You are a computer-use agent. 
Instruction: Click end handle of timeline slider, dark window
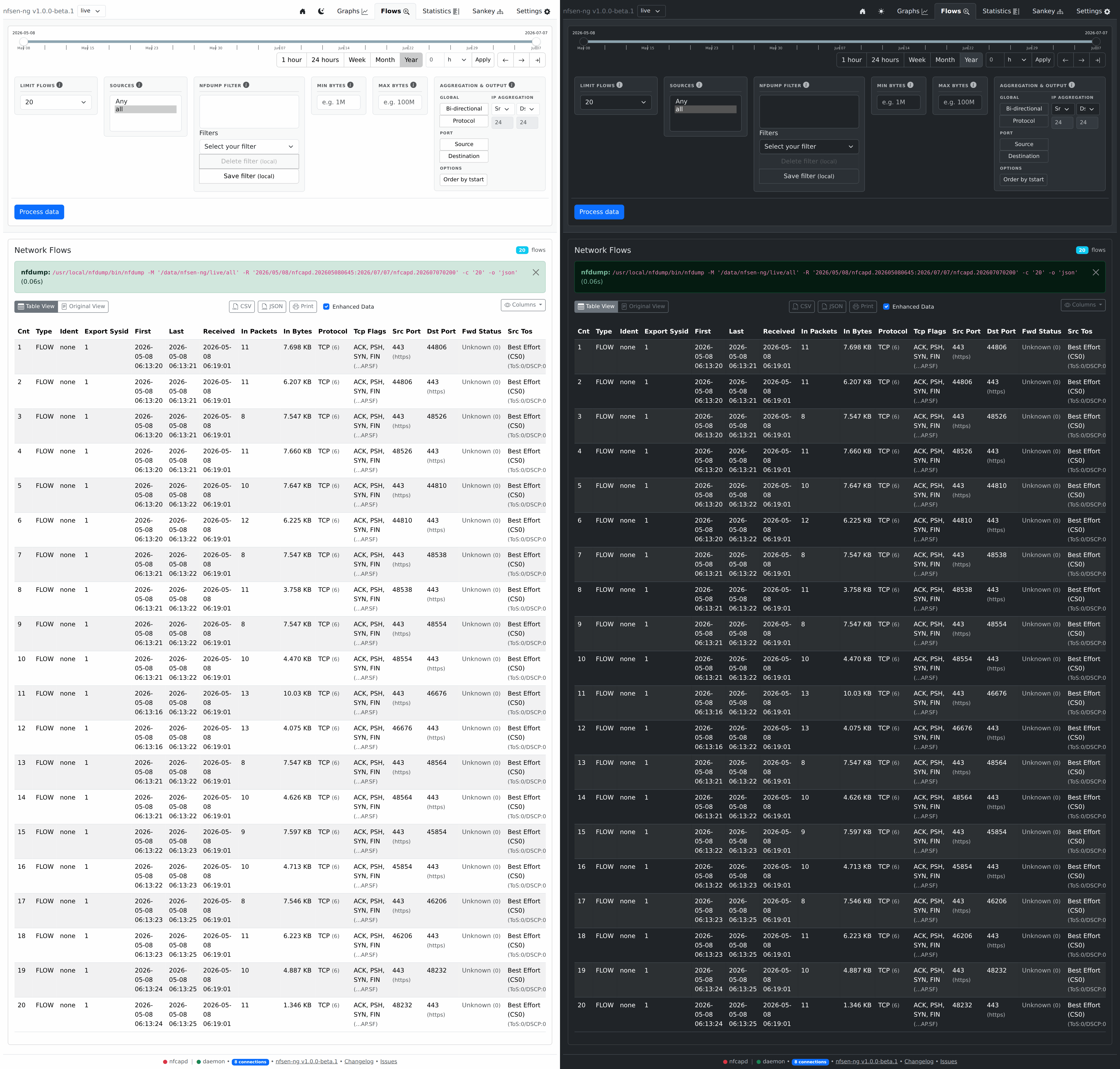pyautogui.click(x=1096, y=41)
